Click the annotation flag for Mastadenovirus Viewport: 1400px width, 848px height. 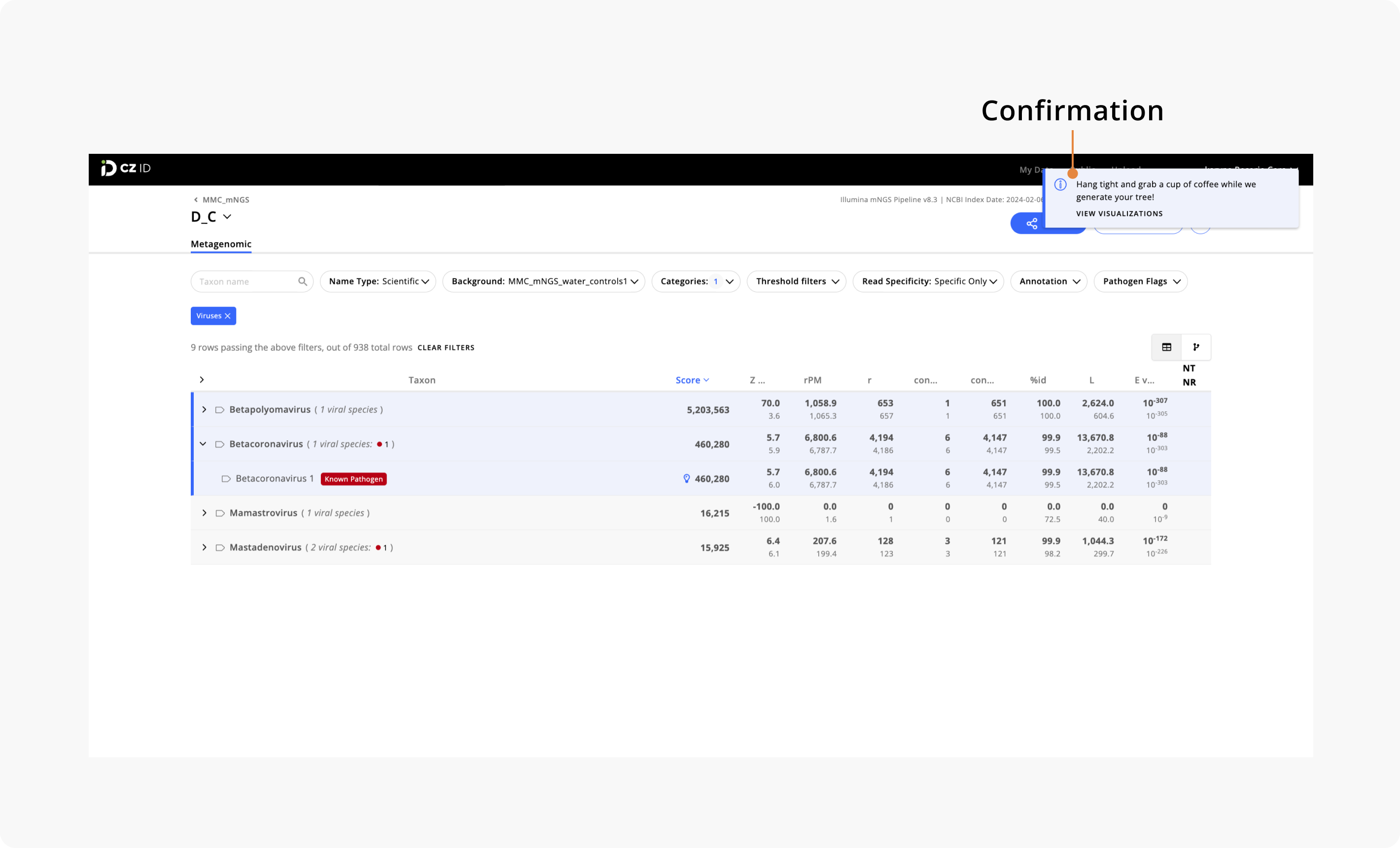click(x=220, y=548)
